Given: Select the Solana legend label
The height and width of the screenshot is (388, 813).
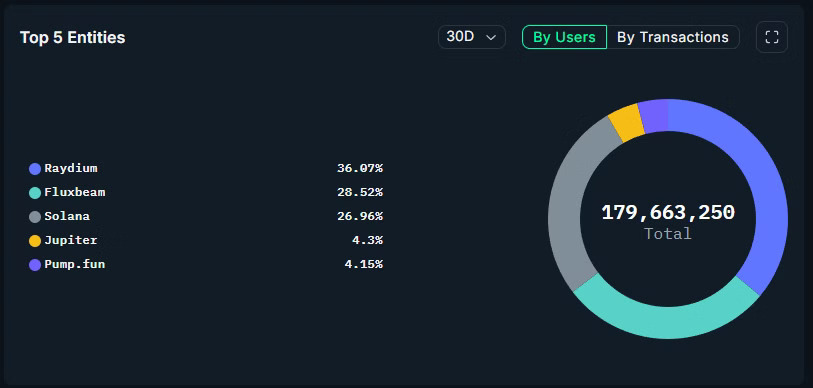Looking at the screenshot, I should point(67,216).
